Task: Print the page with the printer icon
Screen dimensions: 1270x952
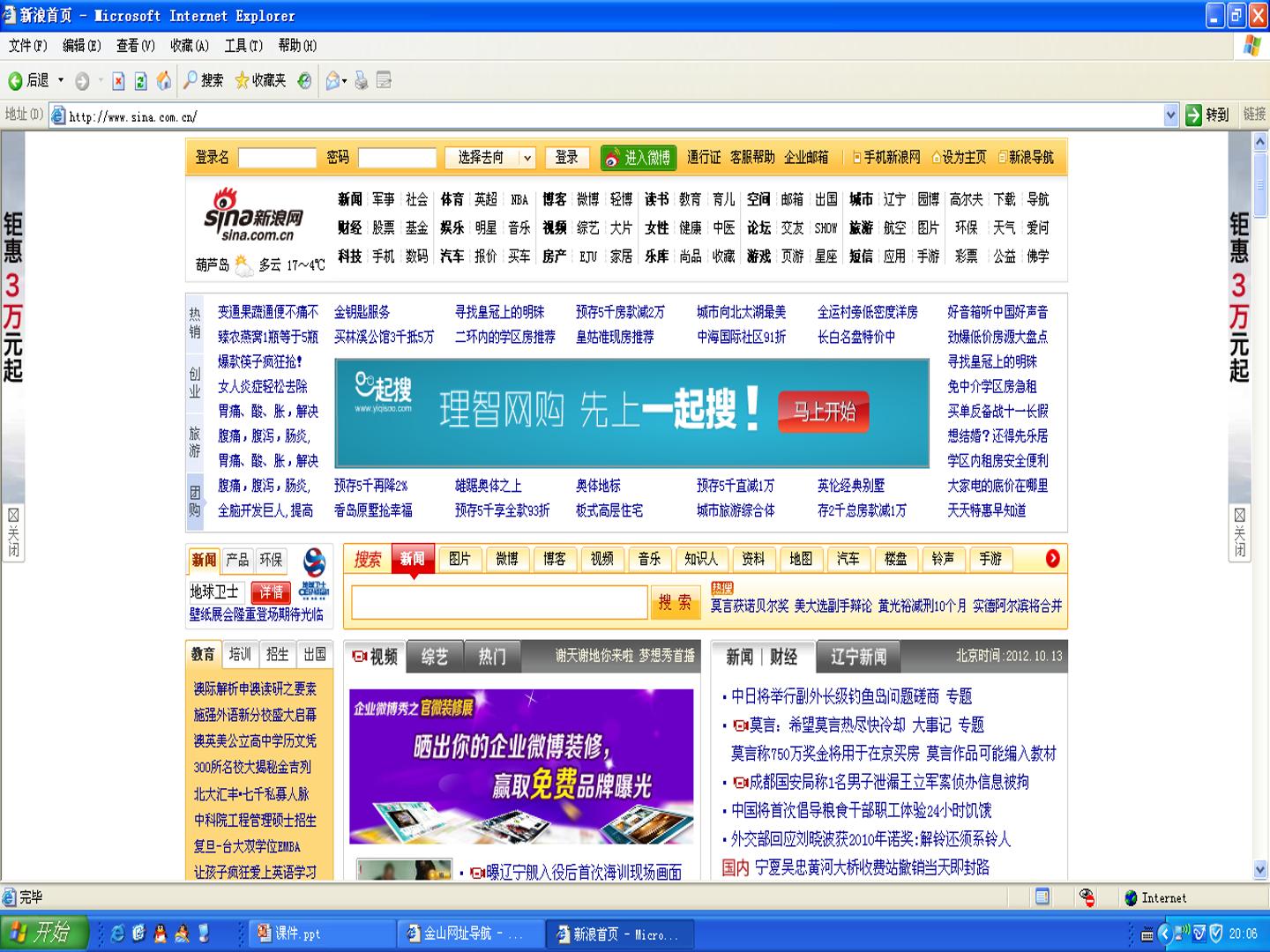Action: pos(362,81)
